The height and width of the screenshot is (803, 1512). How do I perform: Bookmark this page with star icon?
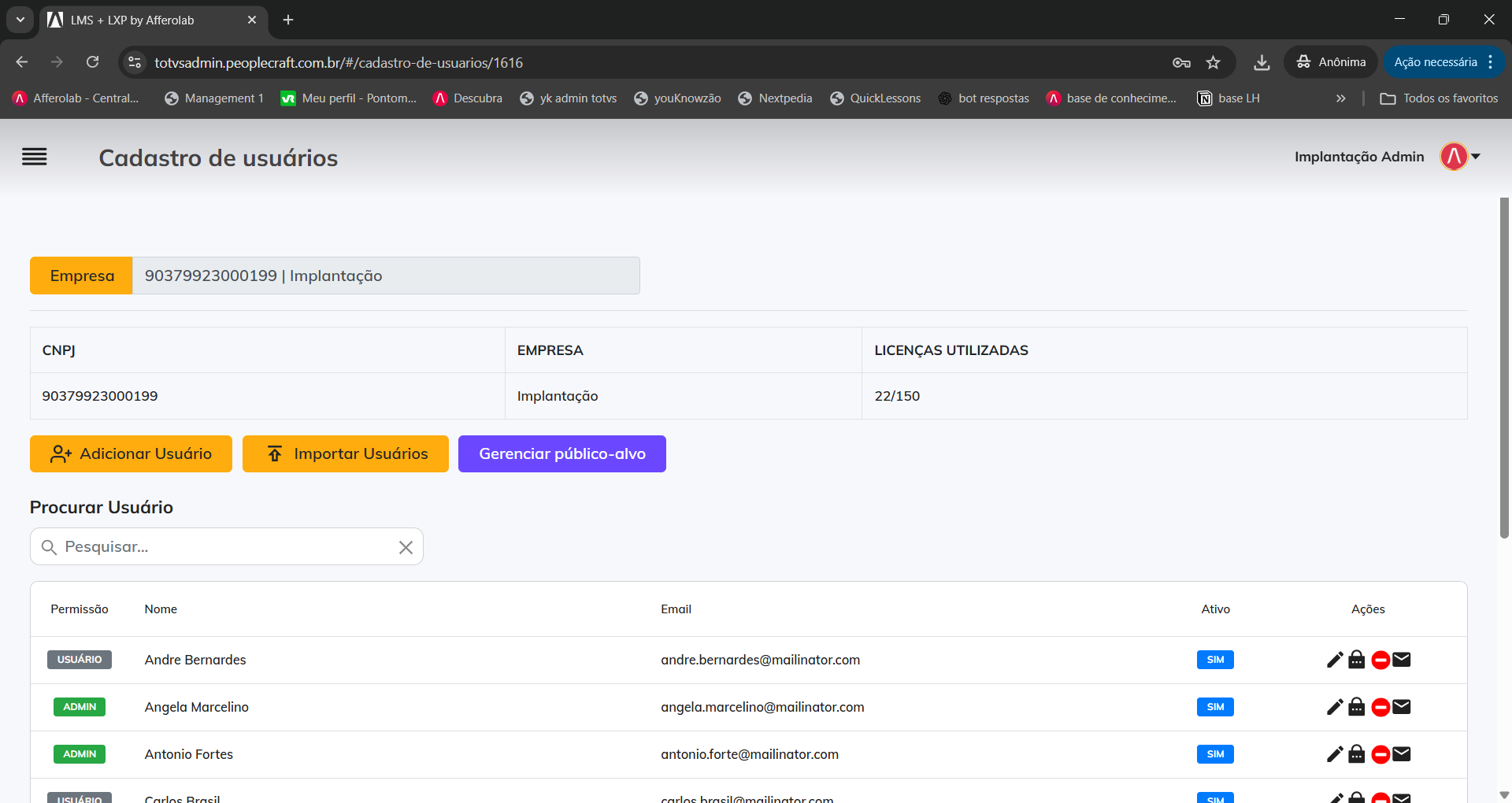[x=1213, y=62]
